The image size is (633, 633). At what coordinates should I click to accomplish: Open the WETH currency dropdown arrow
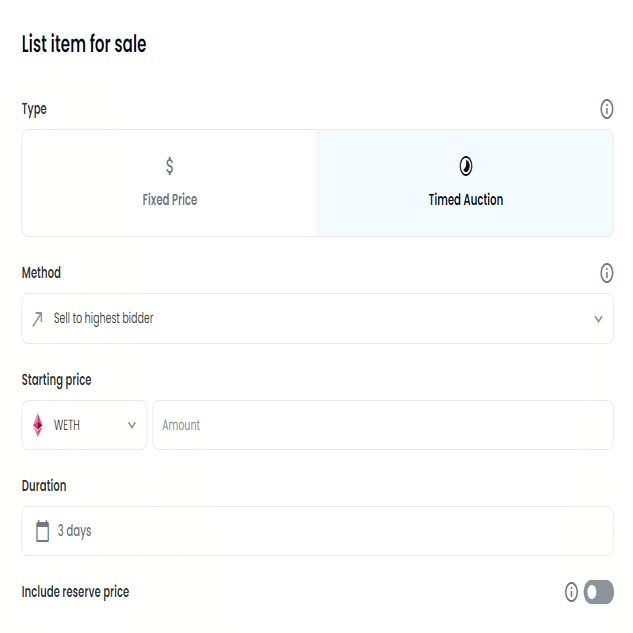tap(131, 425)
